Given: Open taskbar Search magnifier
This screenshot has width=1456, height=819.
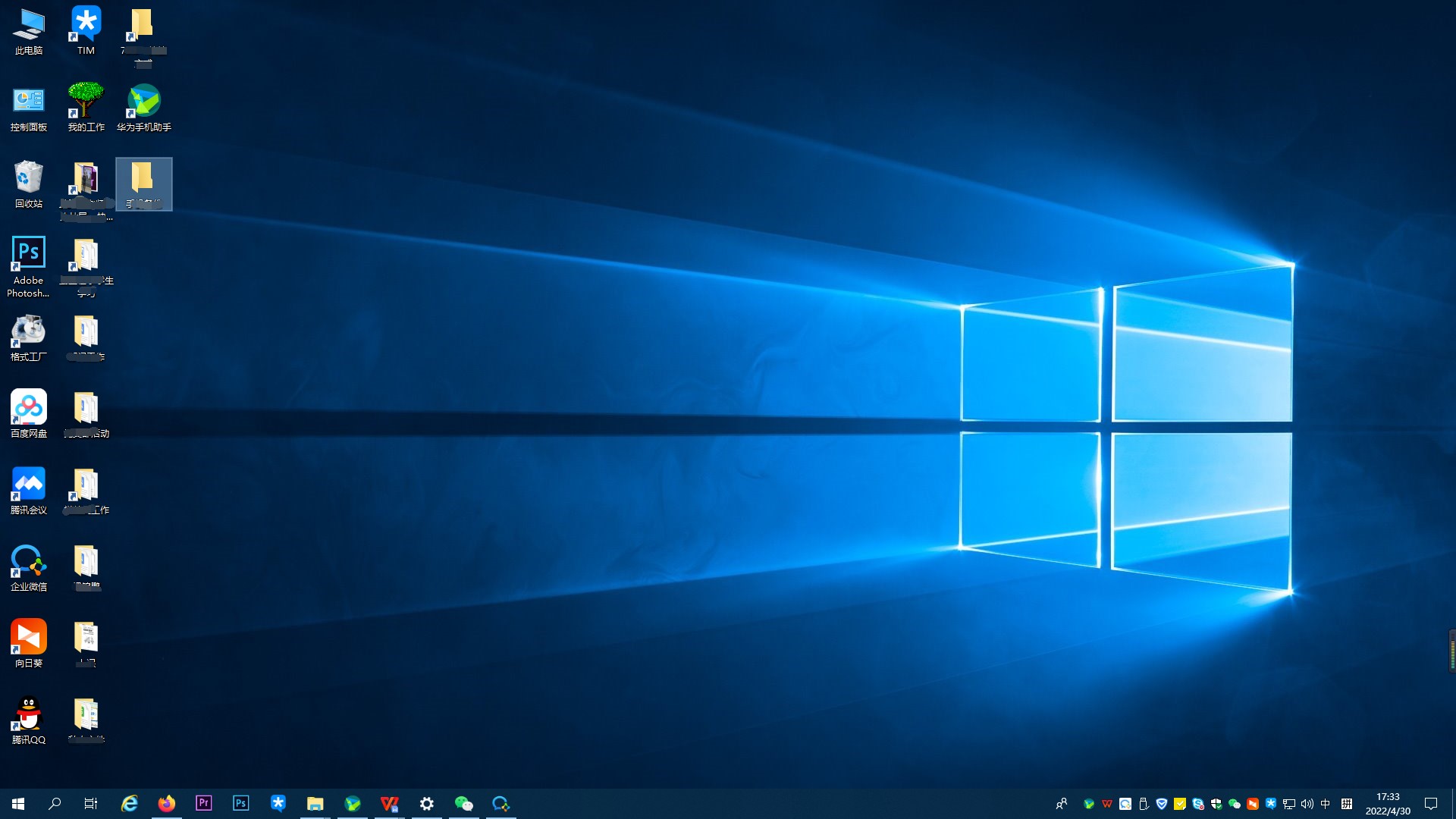Looking at the screenshot, I should (x=55, y=804).
